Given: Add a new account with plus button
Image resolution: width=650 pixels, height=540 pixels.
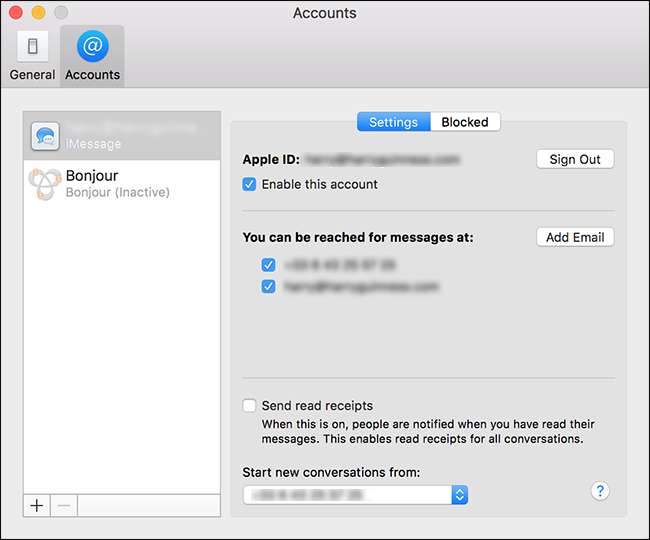Looking at the screenshot, I should [x=37, y=505].
